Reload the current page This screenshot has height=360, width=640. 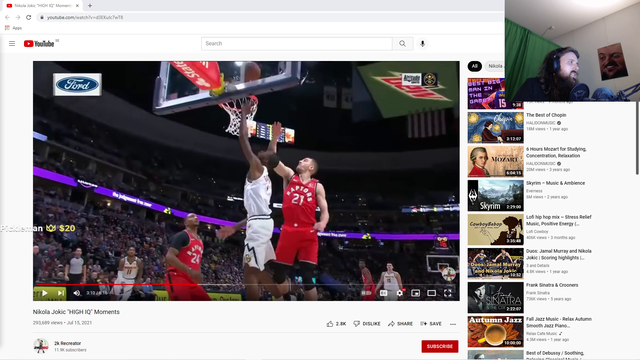[x=29, y=17]
